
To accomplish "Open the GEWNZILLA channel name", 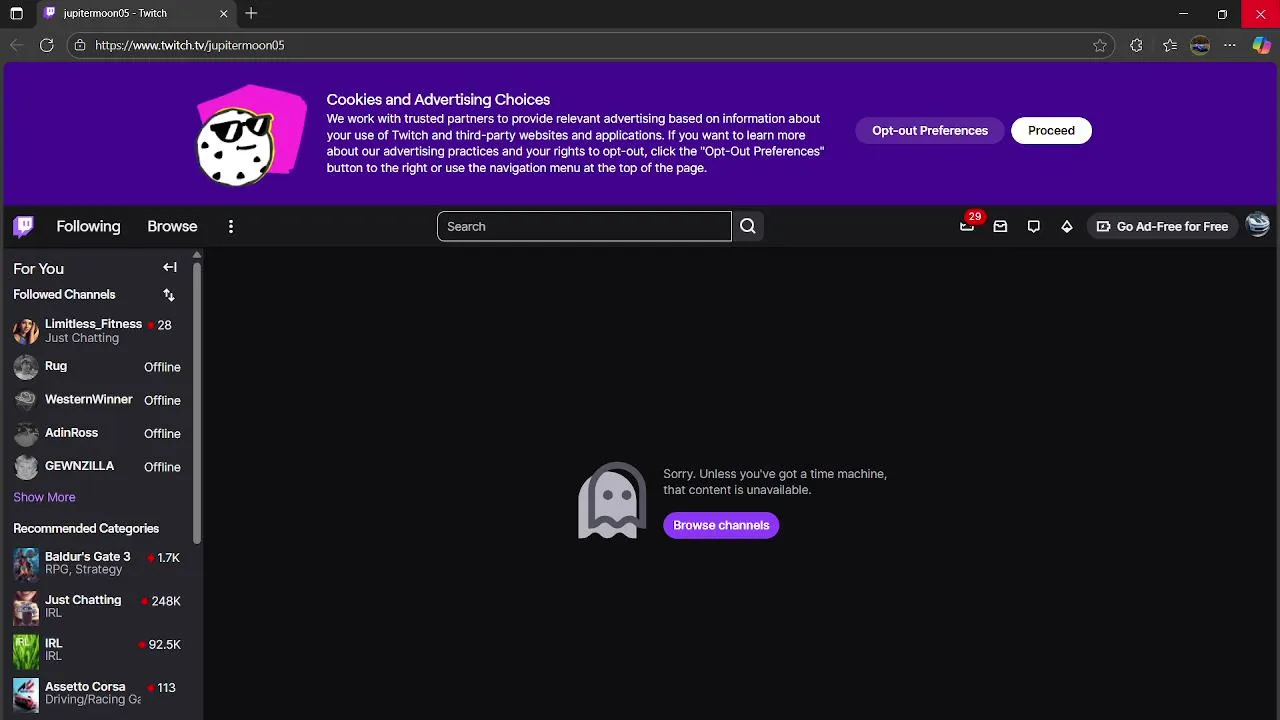I will pyautogui.click(x=79, y=466).
